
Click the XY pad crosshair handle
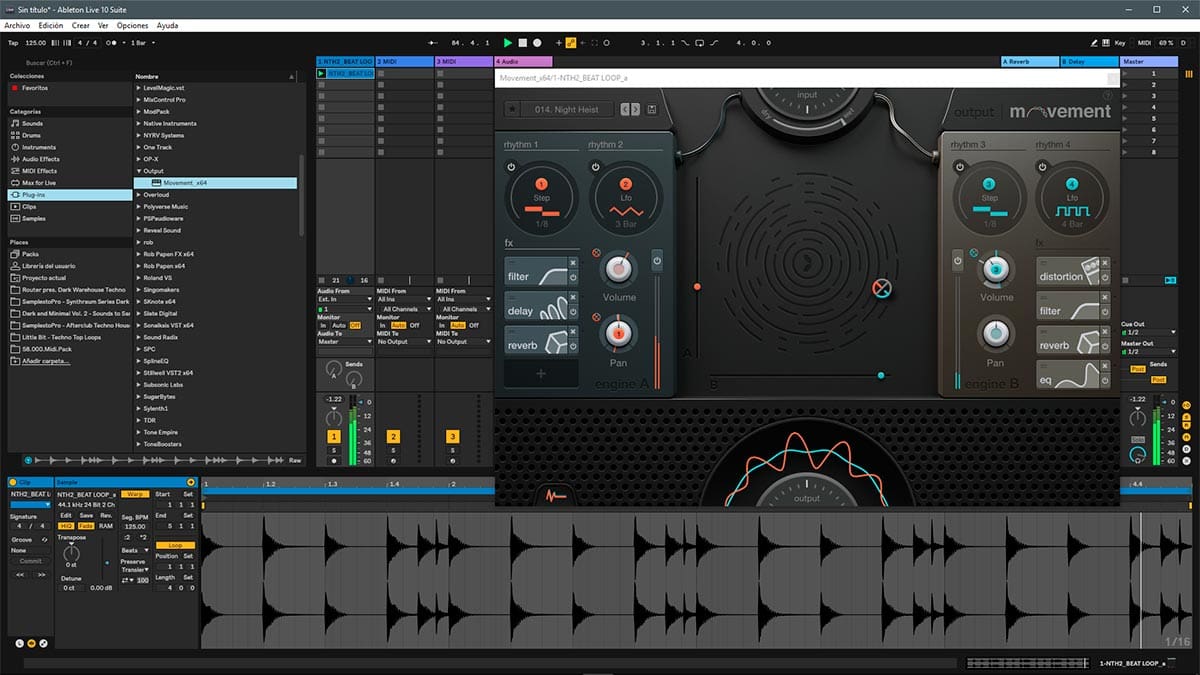pos(881,289)
